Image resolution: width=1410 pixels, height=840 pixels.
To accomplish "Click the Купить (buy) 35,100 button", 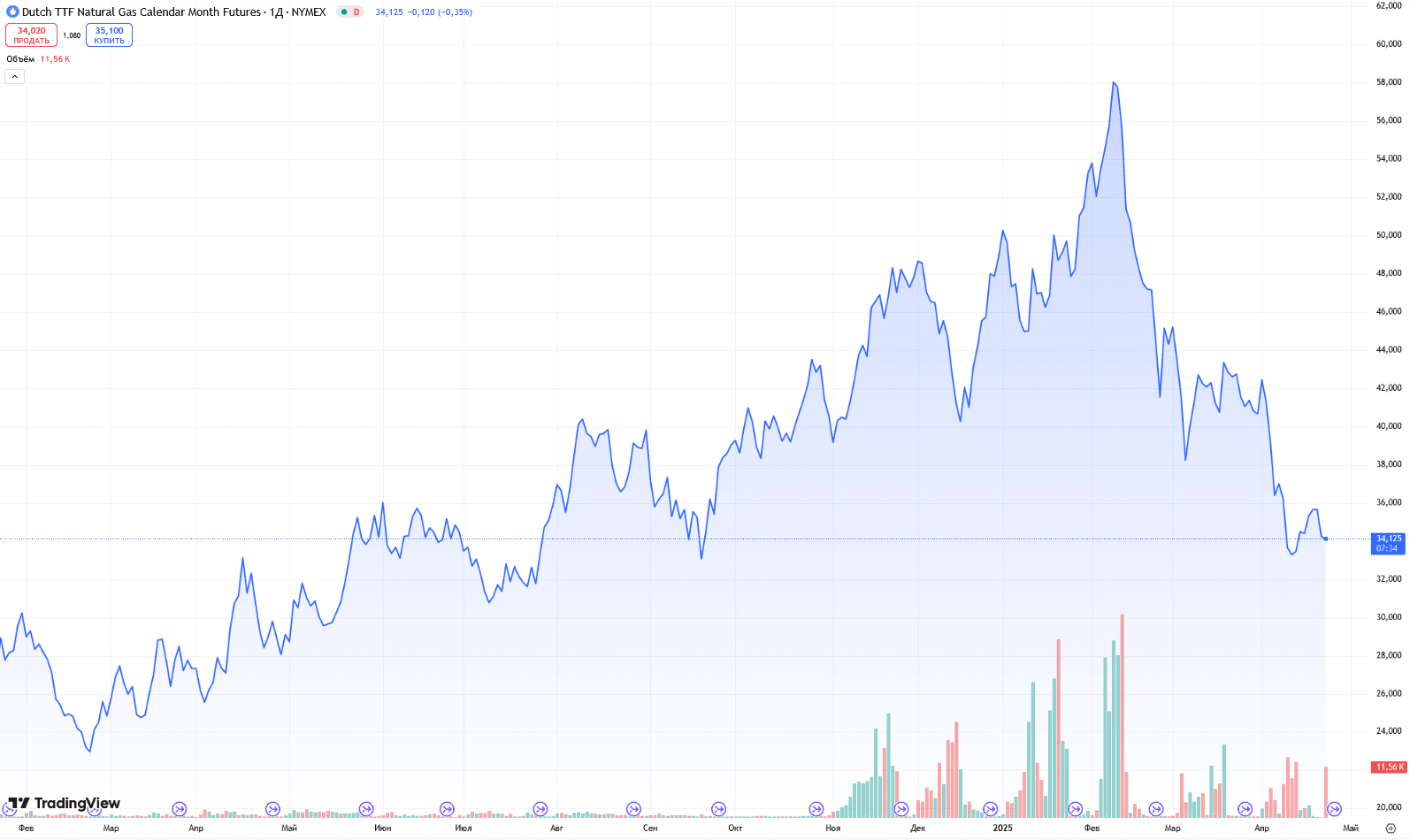I will point(109,35).
